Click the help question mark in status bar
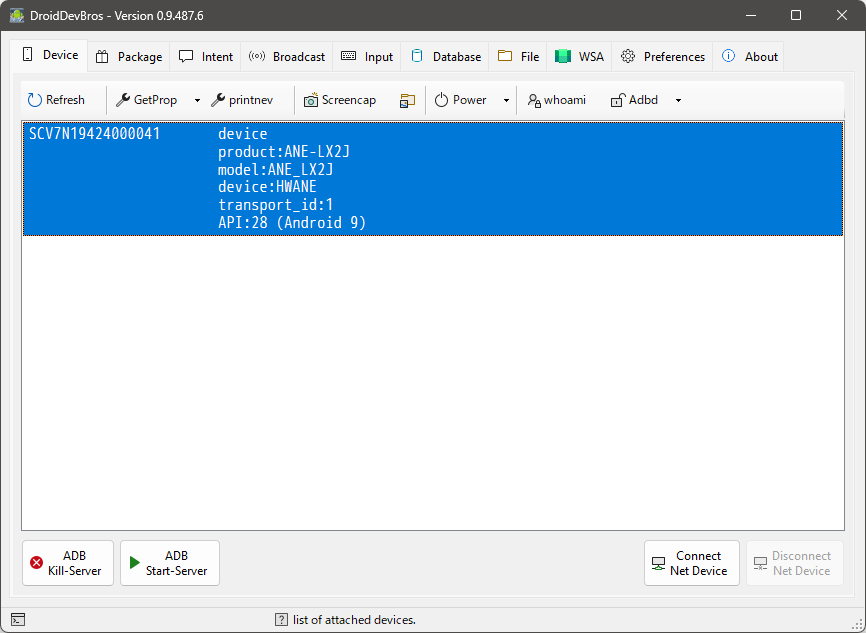Viewport: 866px width, 633px height. [281, 620]
